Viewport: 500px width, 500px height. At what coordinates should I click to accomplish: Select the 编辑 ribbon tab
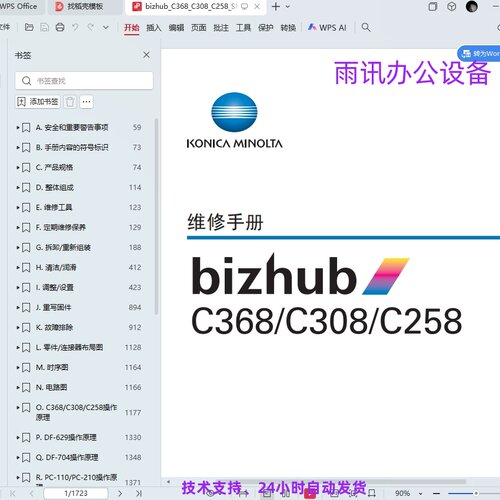(176, 28)
